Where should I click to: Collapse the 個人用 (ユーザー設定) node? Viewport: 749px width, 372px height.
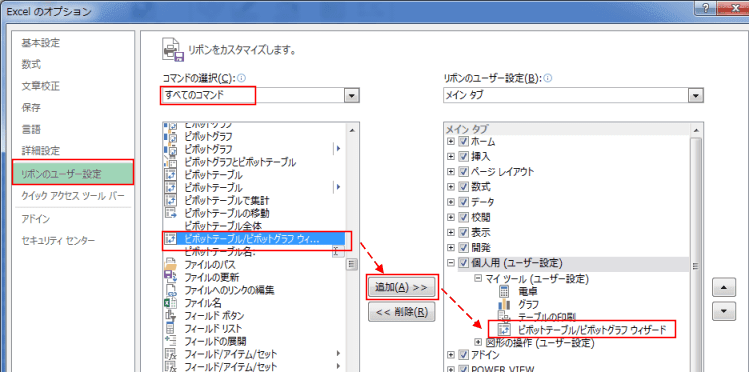tap(450, 263)
